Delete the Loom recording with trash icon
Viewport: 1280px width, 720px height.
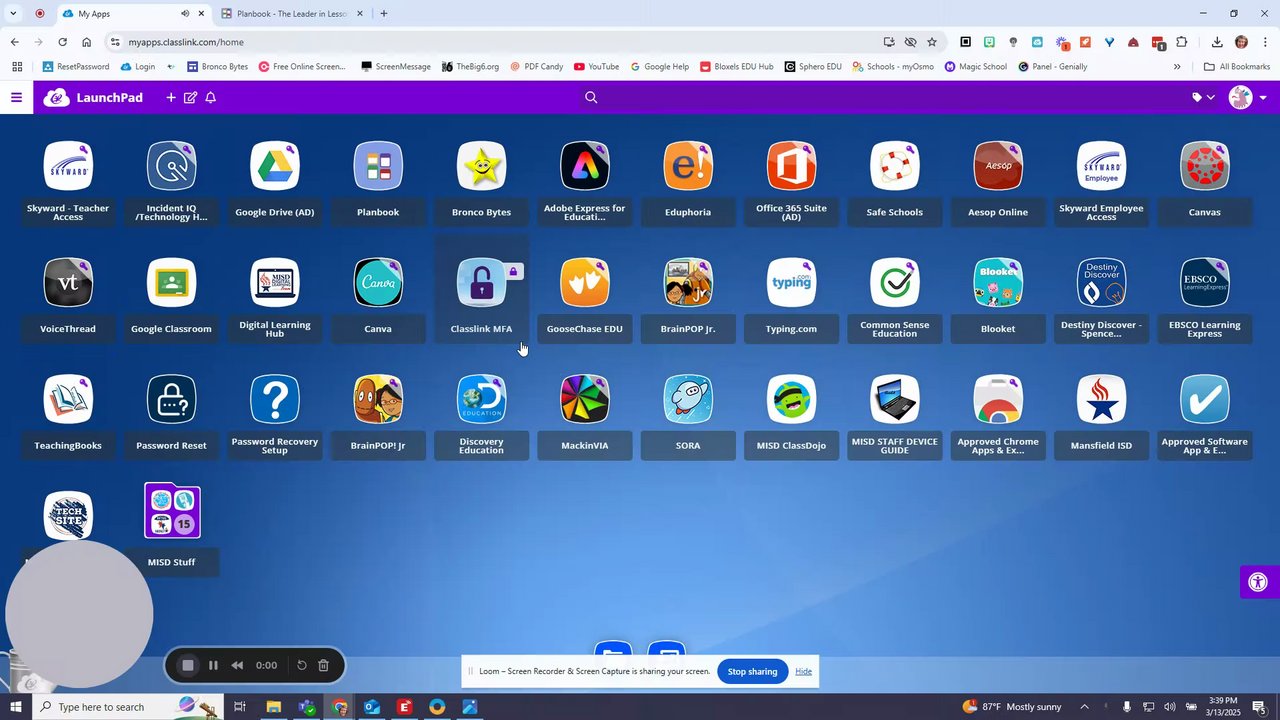[x=323, y=665]
